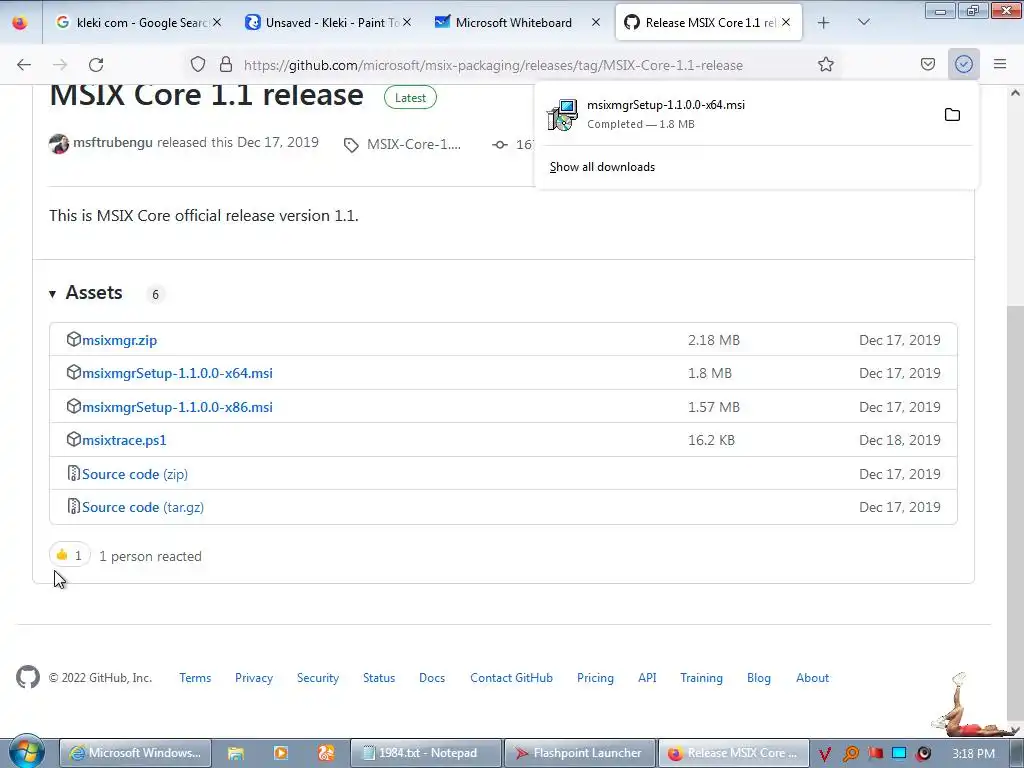Image resolution: width=1024 pixels, height=768 pixels.
Task: Collapse the Assets section triangle
Action: (52, 295)
